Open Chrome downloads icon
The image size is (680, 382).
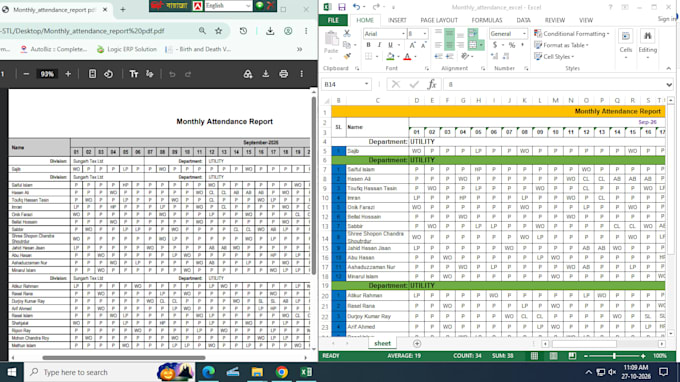click(x=270, y=31)
